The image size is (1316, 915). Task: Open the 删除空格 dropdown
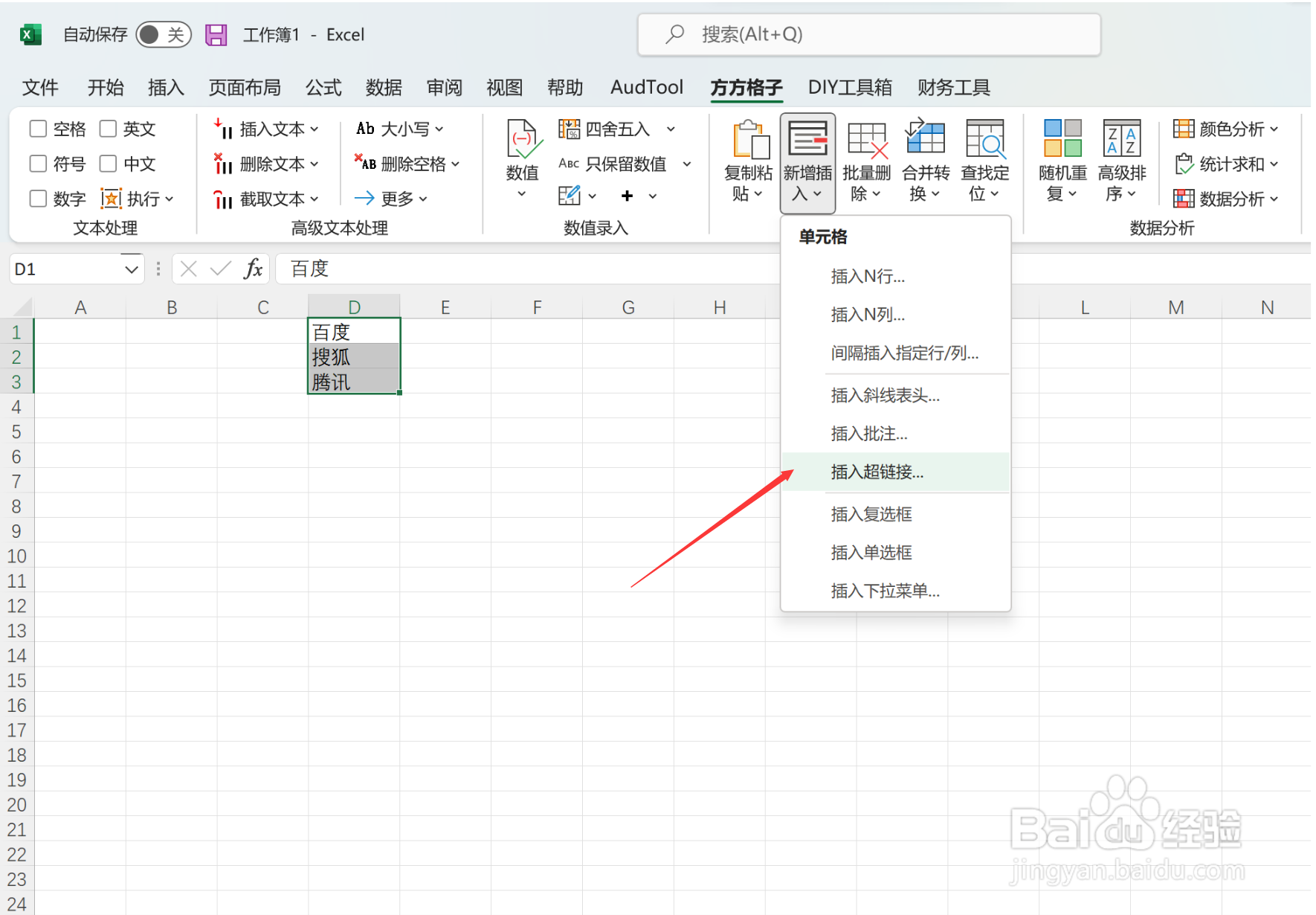[407, 164]
